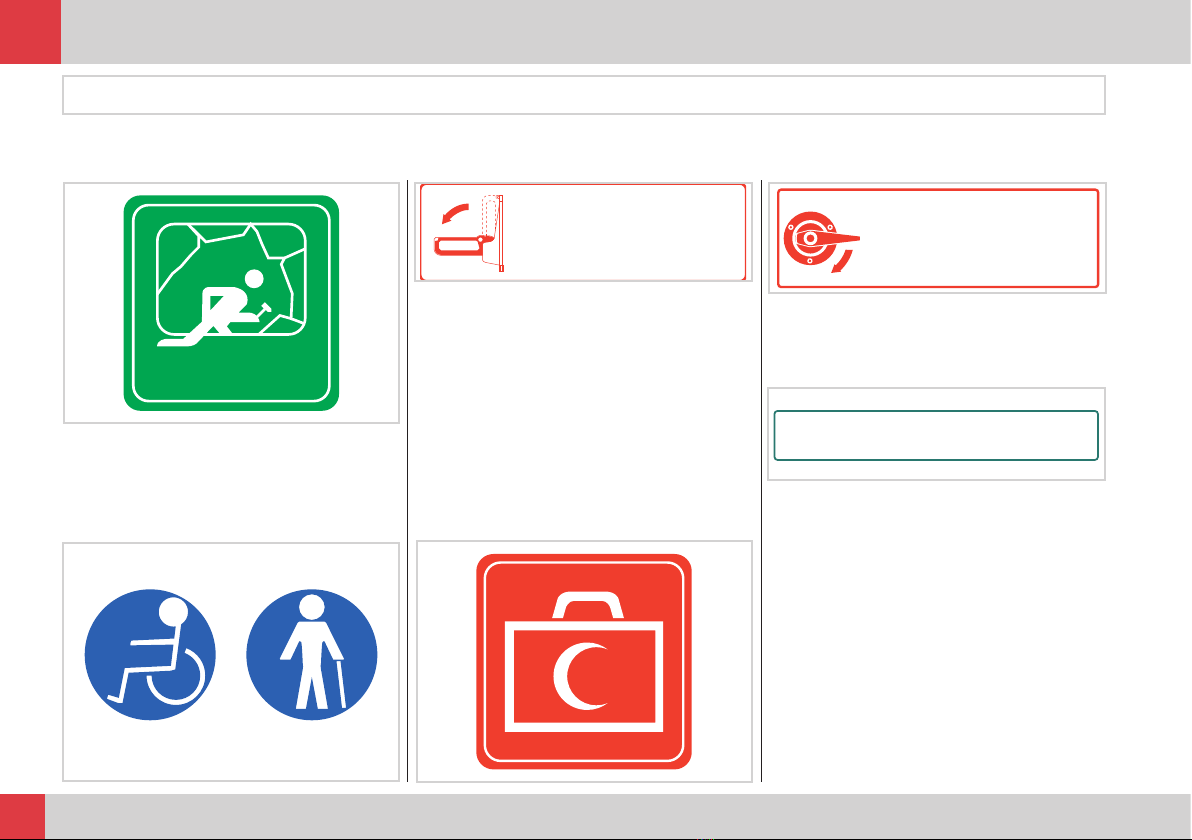The height and width of the screenshot is (840, 1192).
Task: Click the gray footer bar at the bottom
Action: [x=618, y=816]
